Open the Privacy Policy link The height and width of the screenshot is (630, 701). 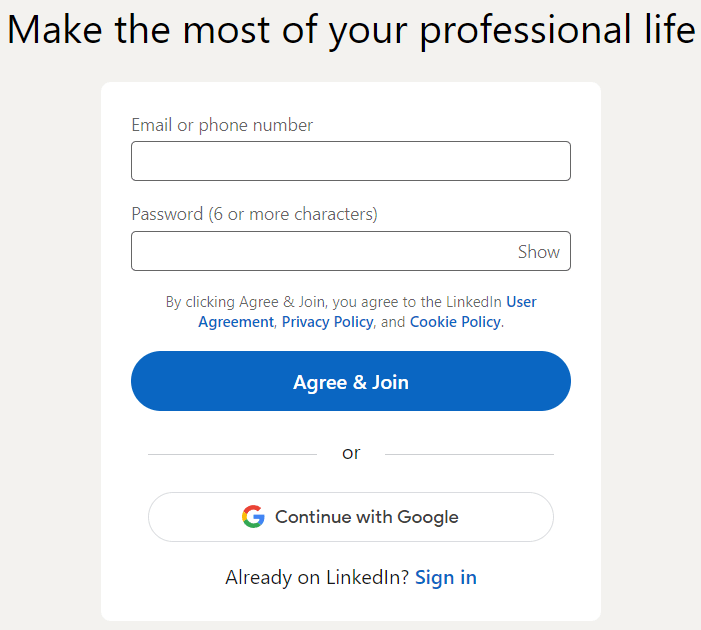(327, 322)
